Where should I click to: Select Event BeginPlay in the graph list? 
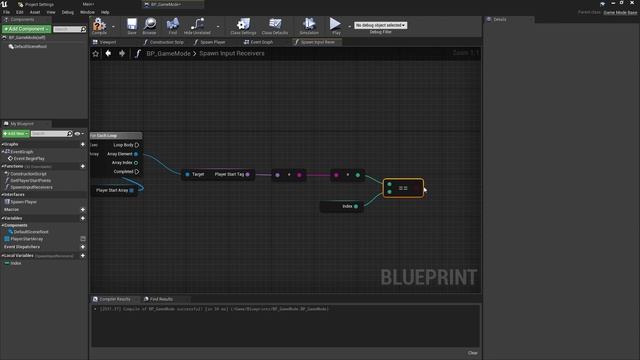tap(29, 158)
